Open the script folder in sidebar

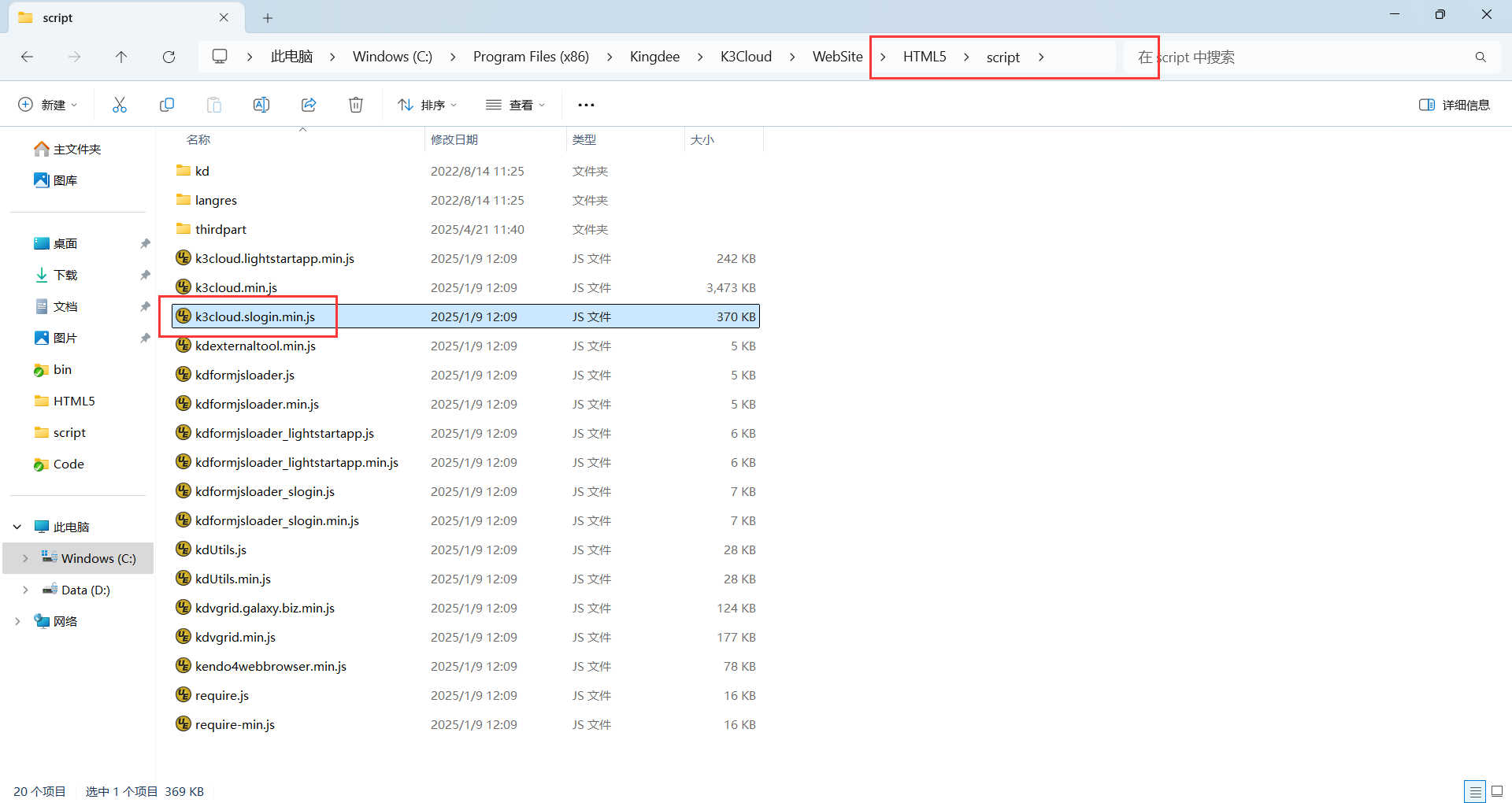69,432
